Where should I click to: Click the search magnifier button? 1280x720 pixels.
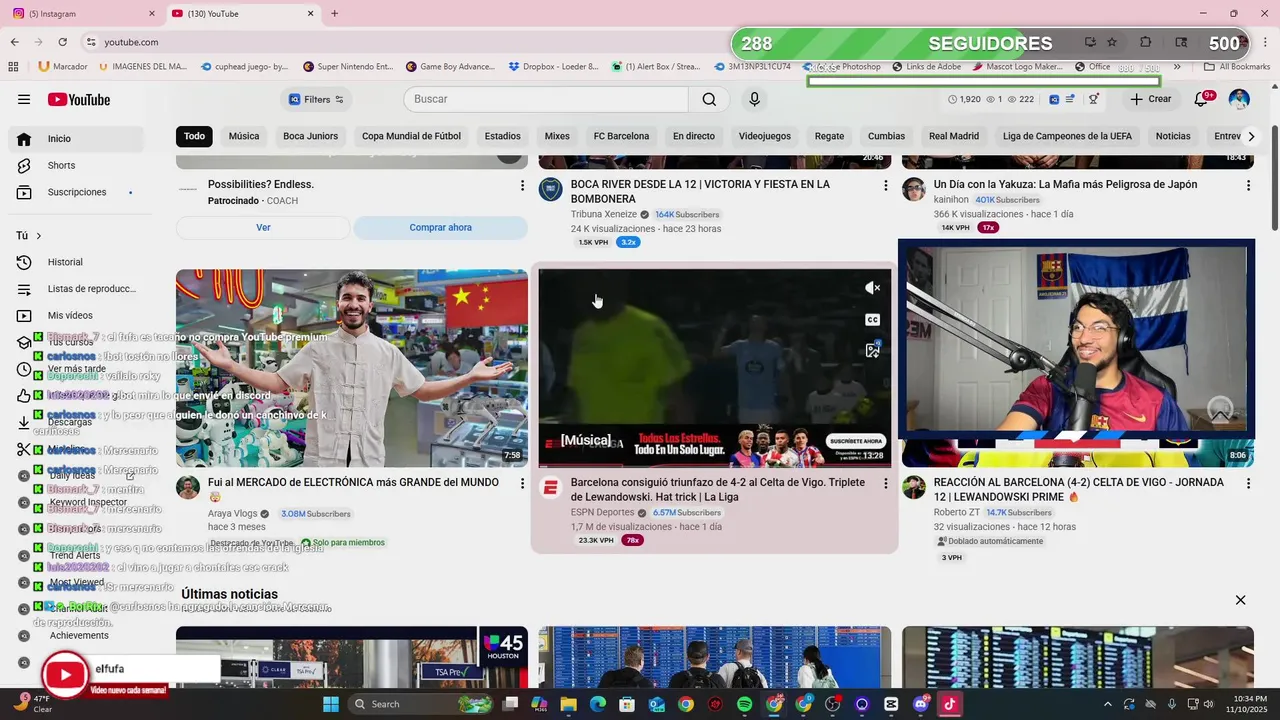click(709, 99)
